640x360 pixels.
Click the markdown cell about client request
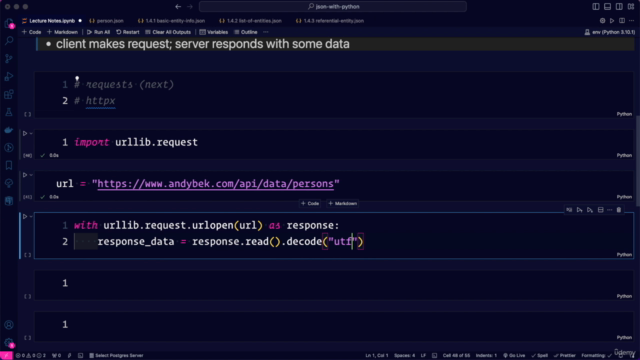tap(335, 44)
